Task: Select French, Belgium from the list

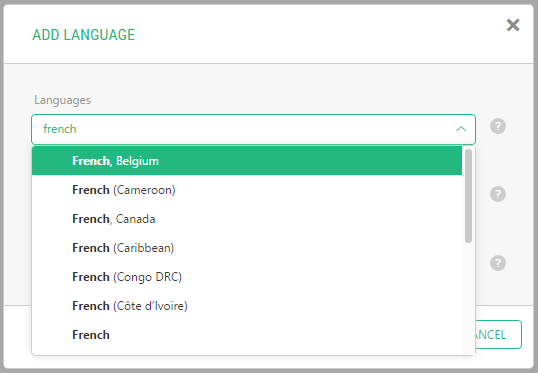Action: [247, 161]
